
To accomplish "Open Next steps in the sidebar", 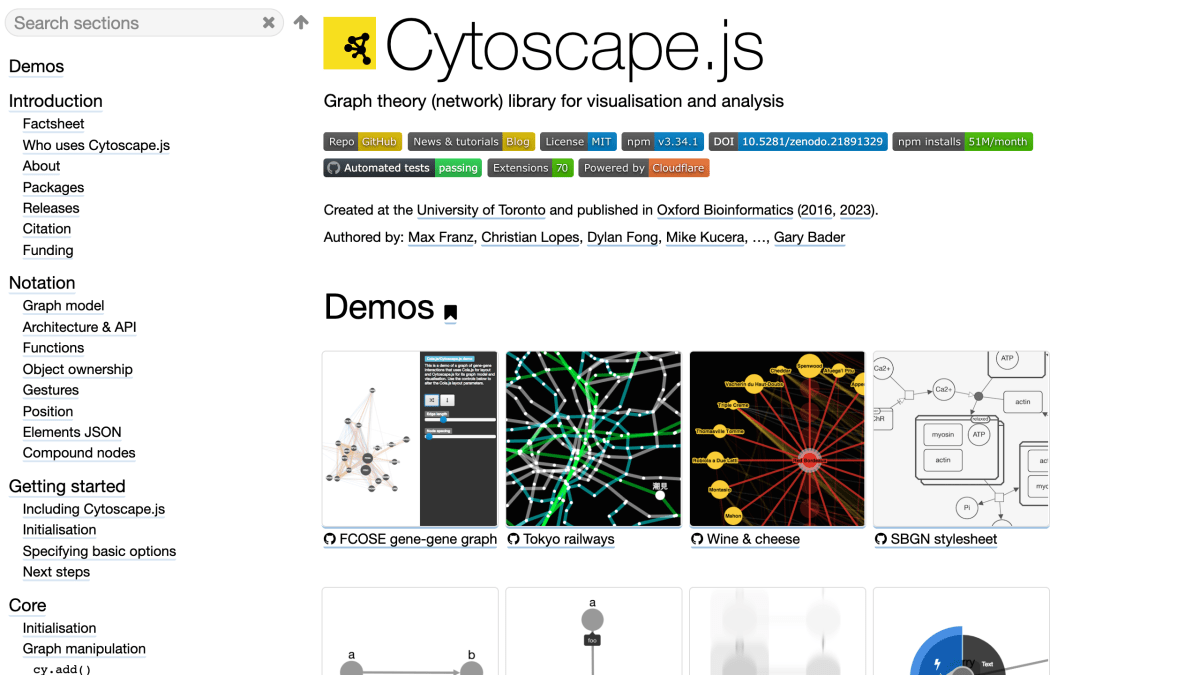I will [x=56, y=572].
